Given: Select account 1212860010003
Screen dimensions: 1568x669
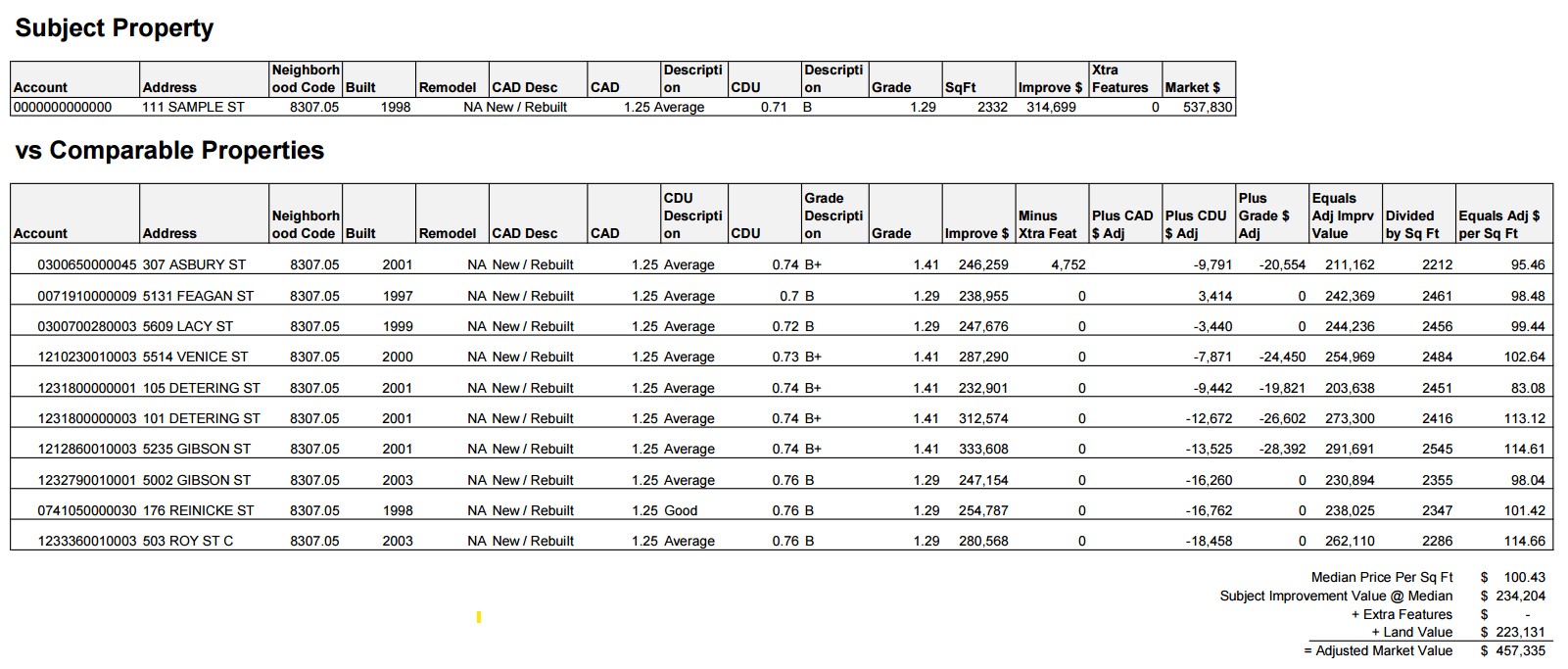Looking at the screenshot, I should click(87, 449).
